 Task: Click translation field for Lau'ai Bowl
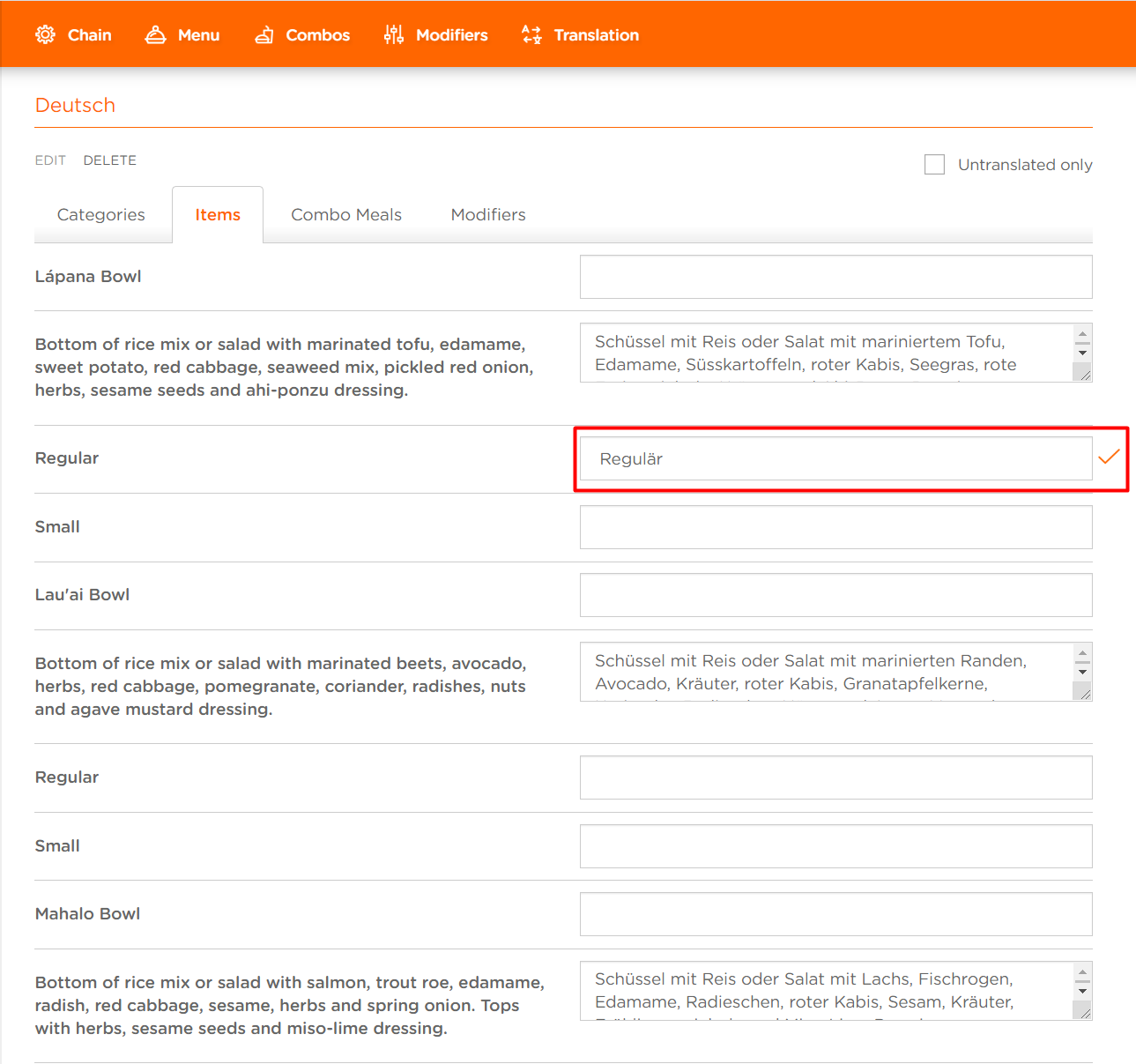835,595
